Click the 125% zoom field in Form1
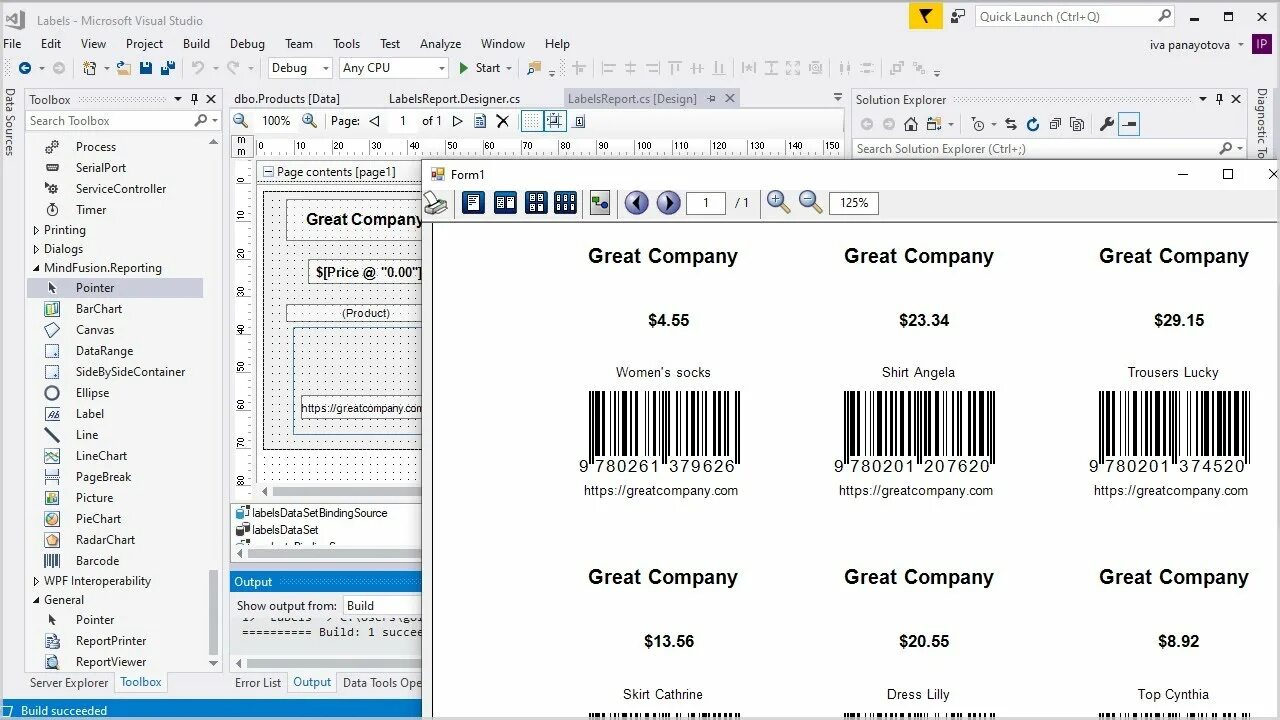Viewport: 1280px width, 720px height. [x=854, y=203]
